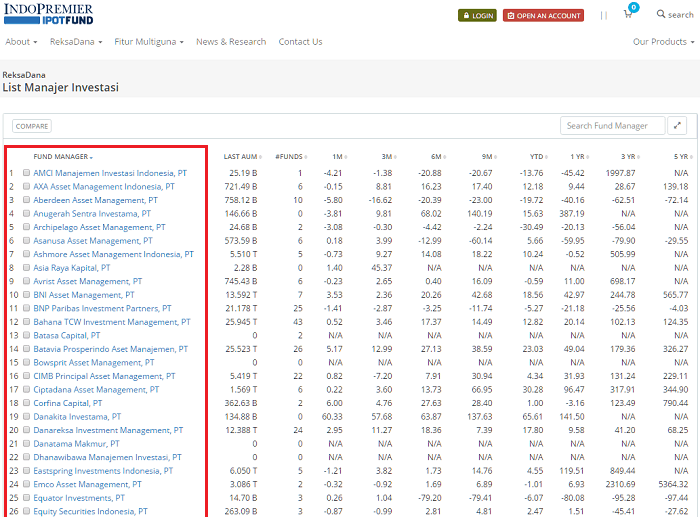
Task: Tick checkbox for AMCI Manajemen Investasi Indonesia
Action: point(26,173)
